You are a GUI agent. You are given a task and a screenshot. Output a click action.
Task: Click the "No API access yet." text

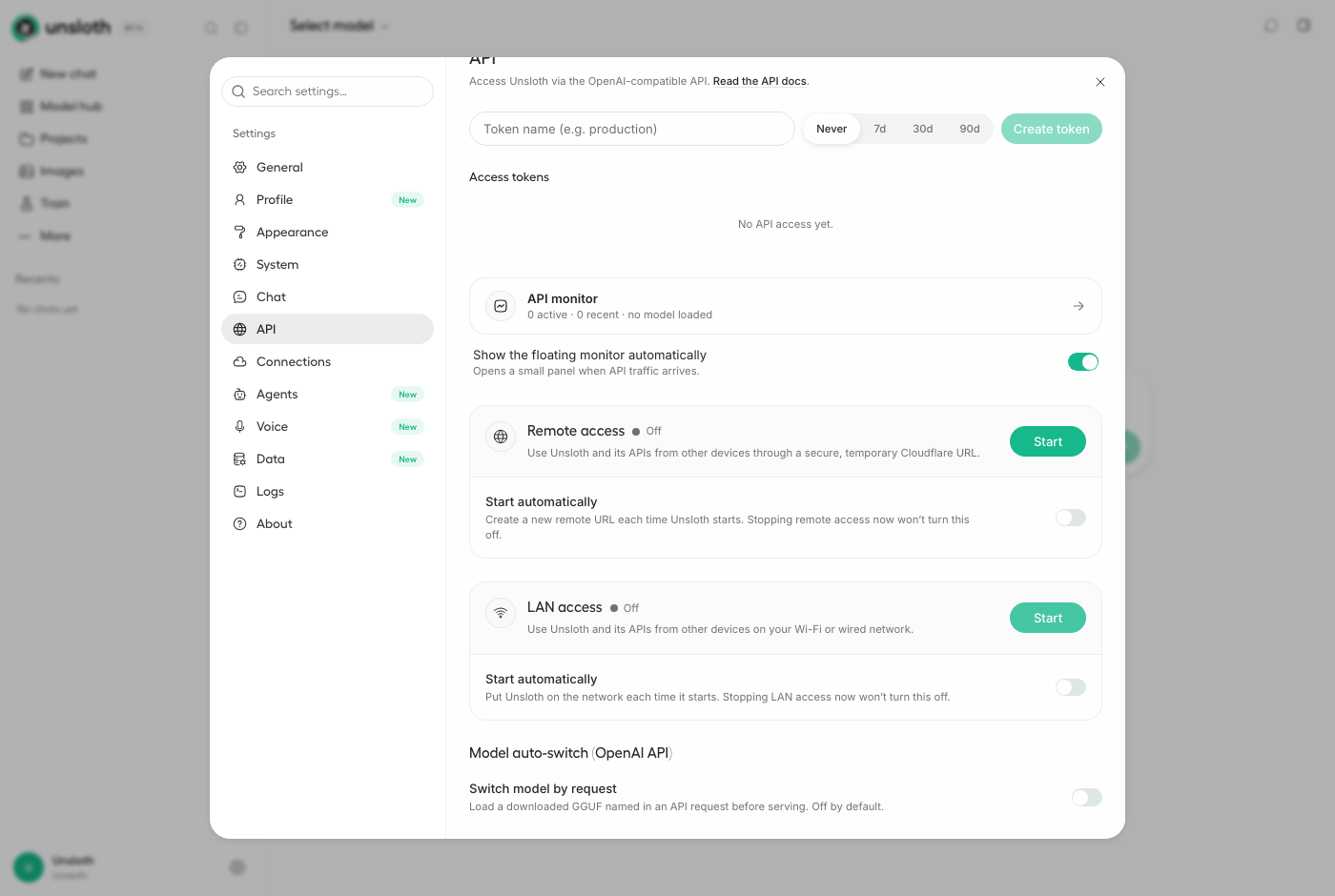786,224
